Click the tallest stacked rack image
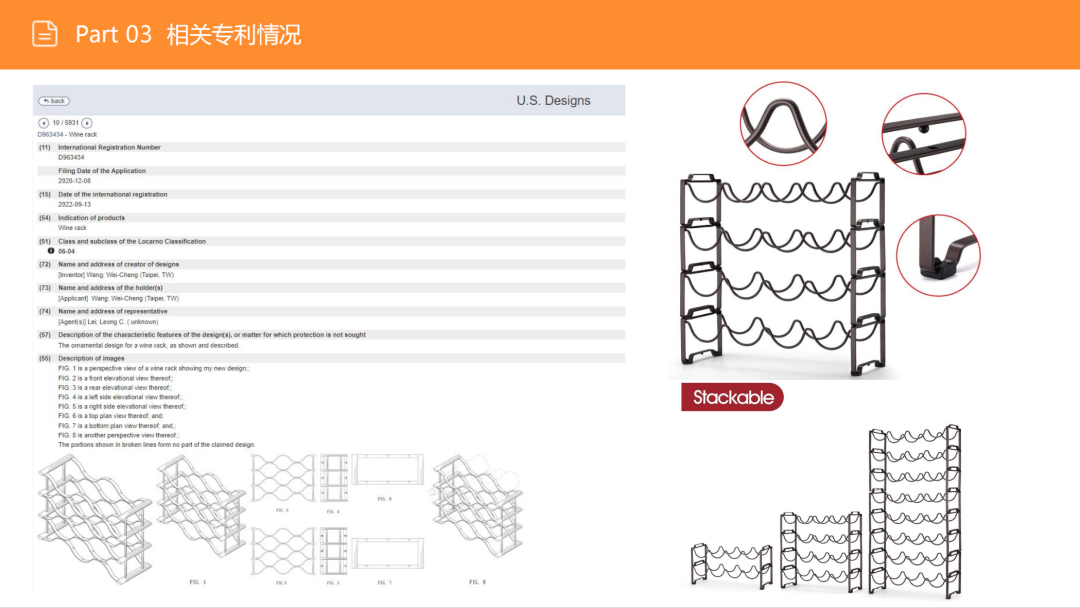 [x=915, y=511]
